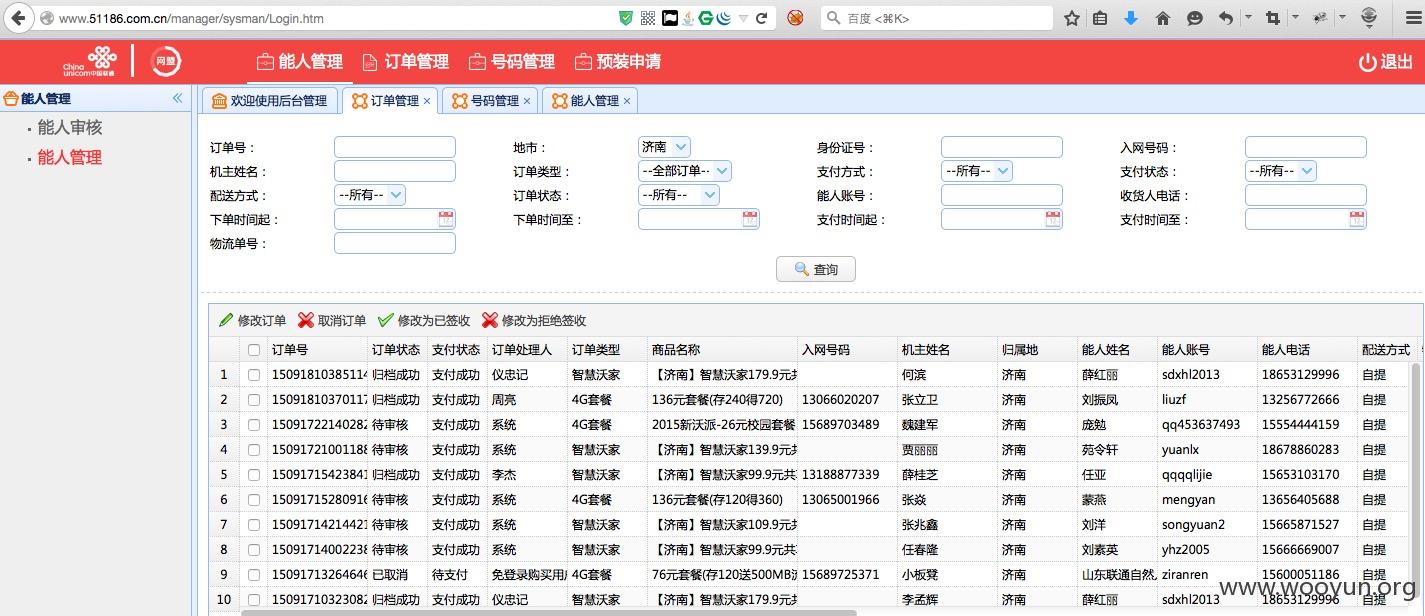Screen dimensions: 1425x616
Task: Open the 支付时间至 calendar picker icon
Action: tap(1357, 219)
